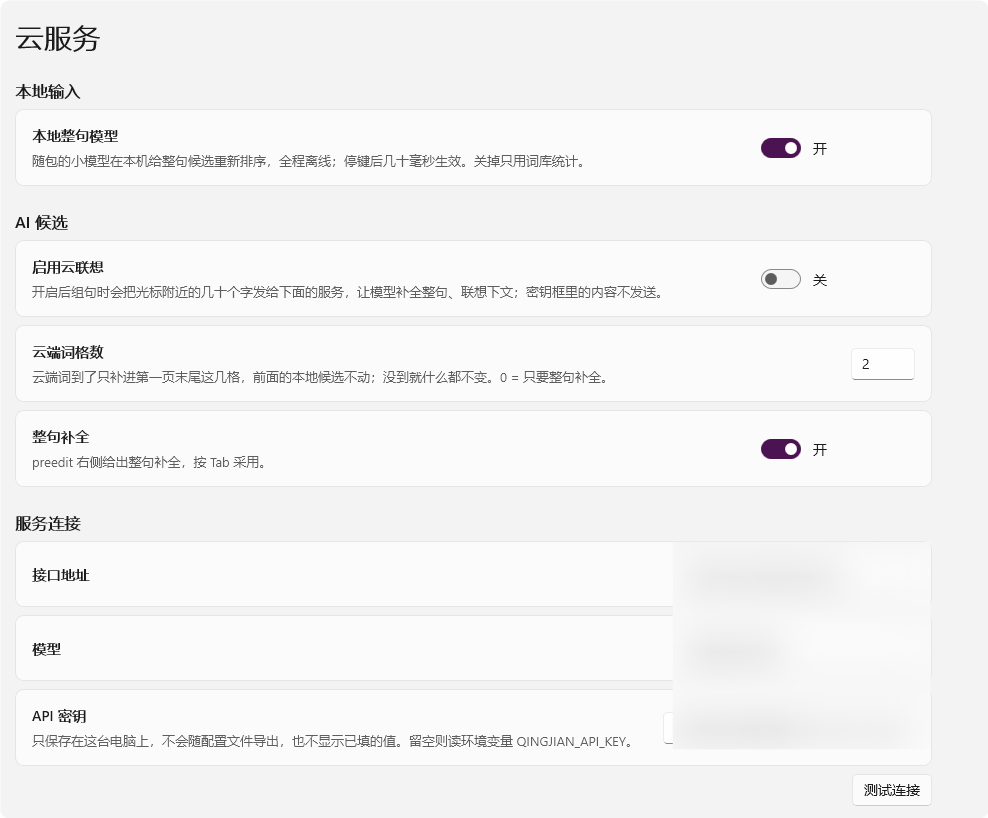Turn off the 本地整句模型 switch
The width and height of the screenshot is (988, 818).
[x=781, y=148]
